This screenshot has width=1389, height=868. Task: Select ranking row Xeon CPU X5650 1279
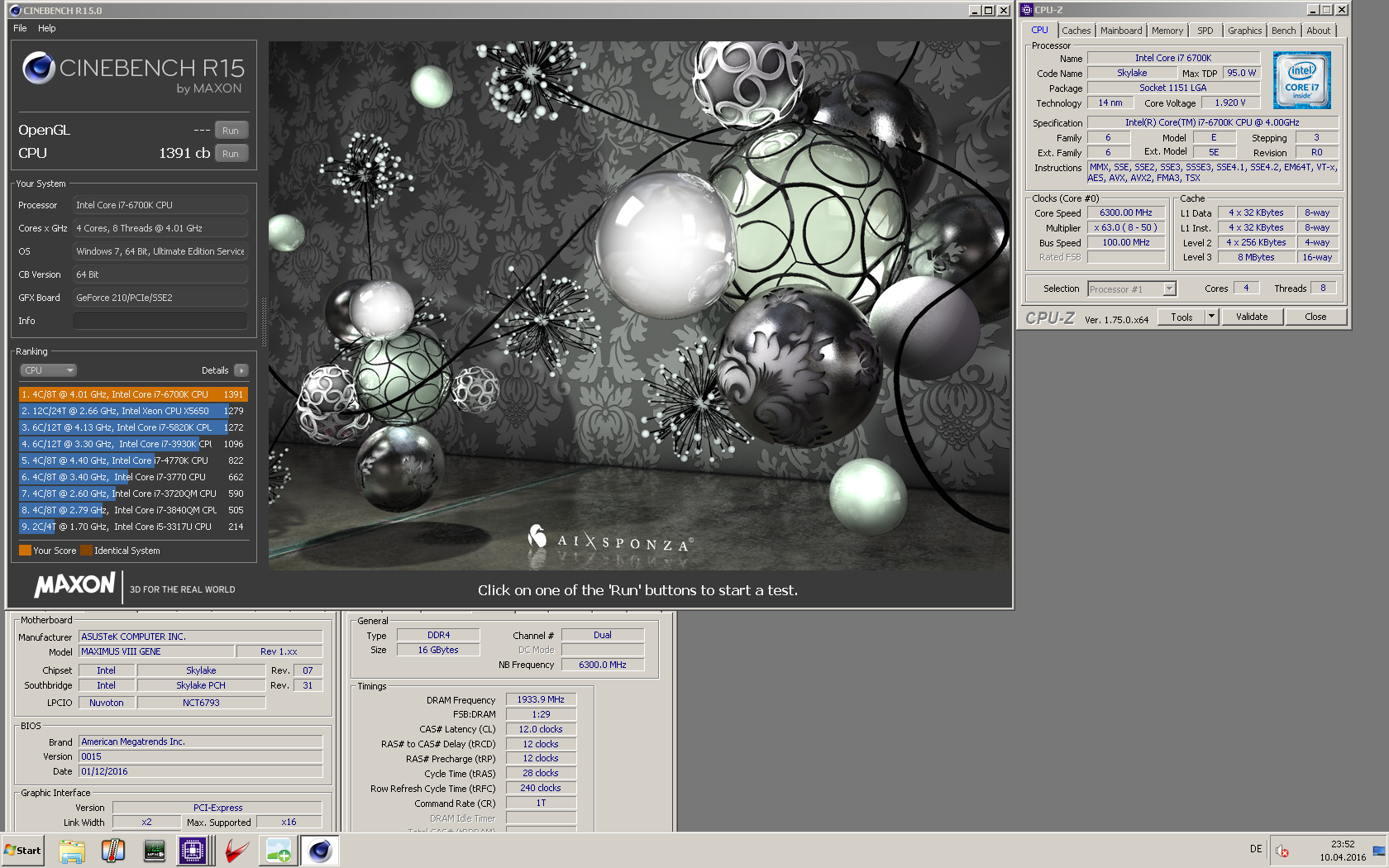[x=133, y=411]
